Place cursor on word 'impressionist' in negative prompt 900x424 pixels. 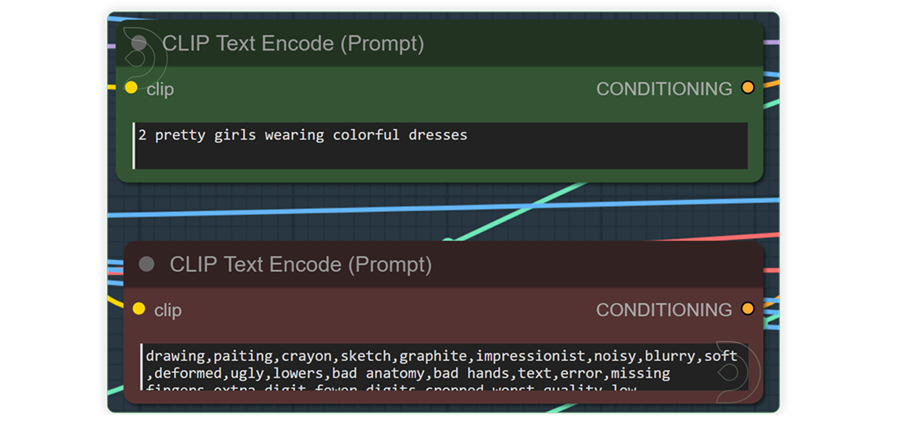pos(531,356)
